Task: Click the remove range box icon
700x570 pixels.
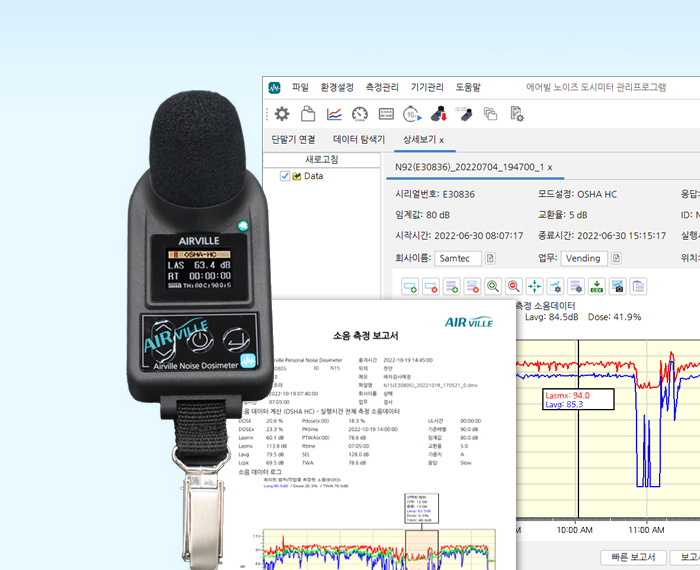Action: 431,287
